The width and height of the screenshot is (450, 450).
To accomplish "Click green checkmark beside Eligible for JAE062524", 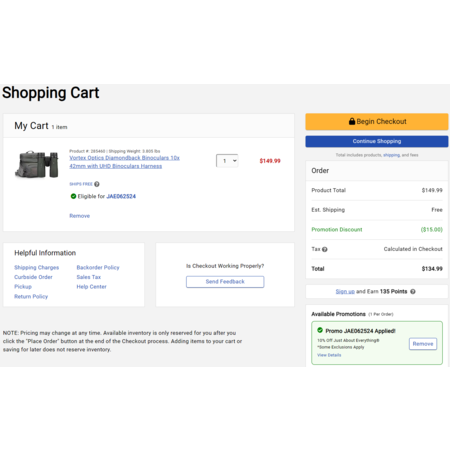I will [73, 196].
